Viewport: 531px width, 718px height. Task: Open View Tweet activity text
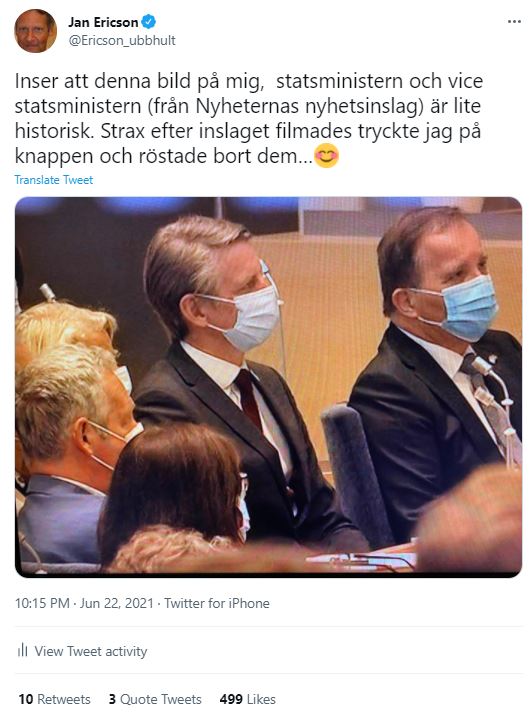point(91,651)
